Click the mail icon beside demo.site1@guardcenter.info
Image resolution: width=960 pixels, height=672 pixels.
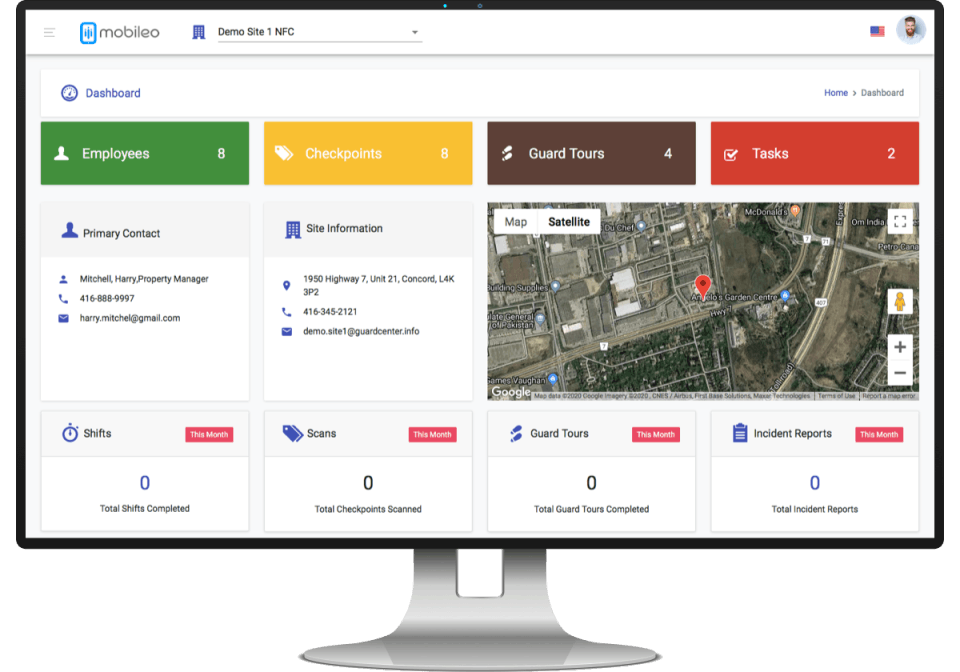tap(286, 332)
